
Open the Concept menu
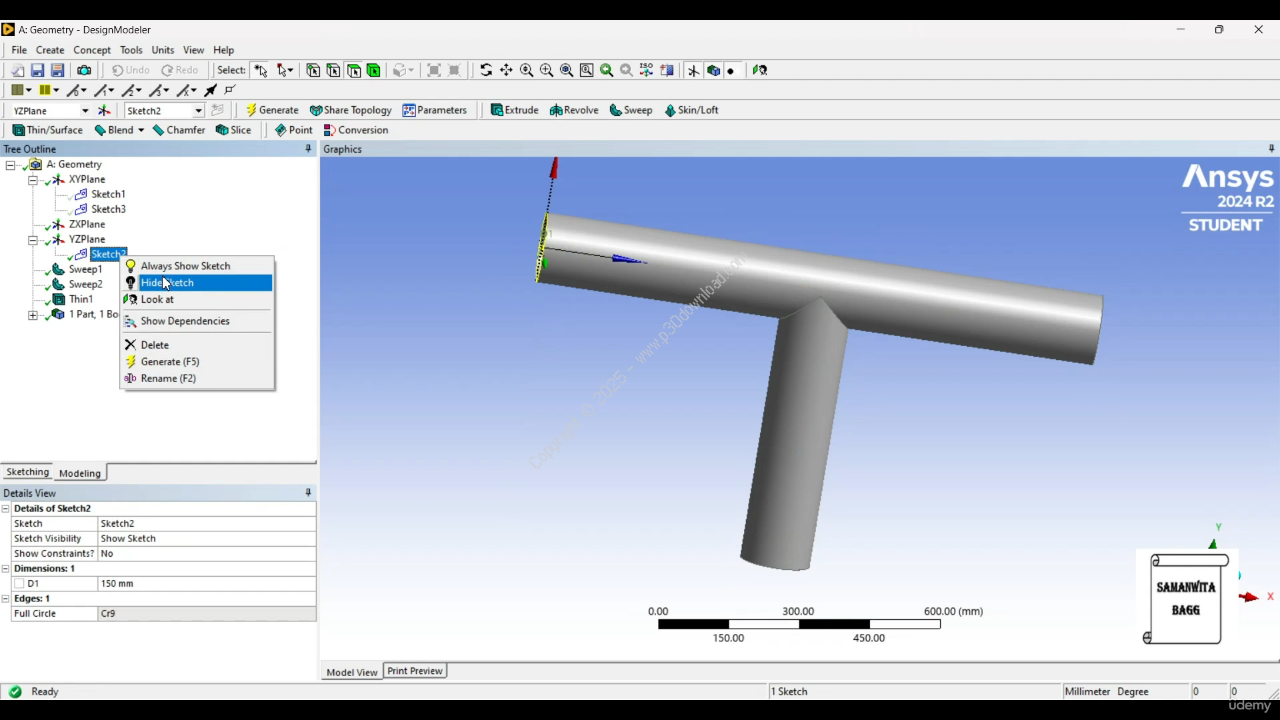coord(92,50)
